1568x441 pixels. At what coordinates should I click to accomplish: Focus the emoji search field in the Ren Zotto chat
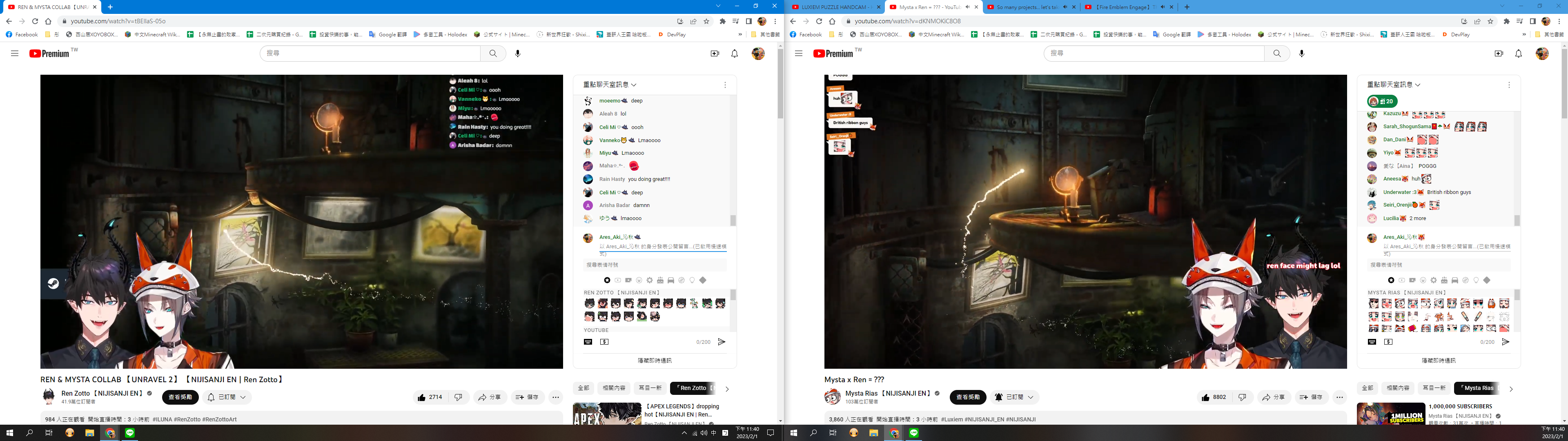point(654,265)
